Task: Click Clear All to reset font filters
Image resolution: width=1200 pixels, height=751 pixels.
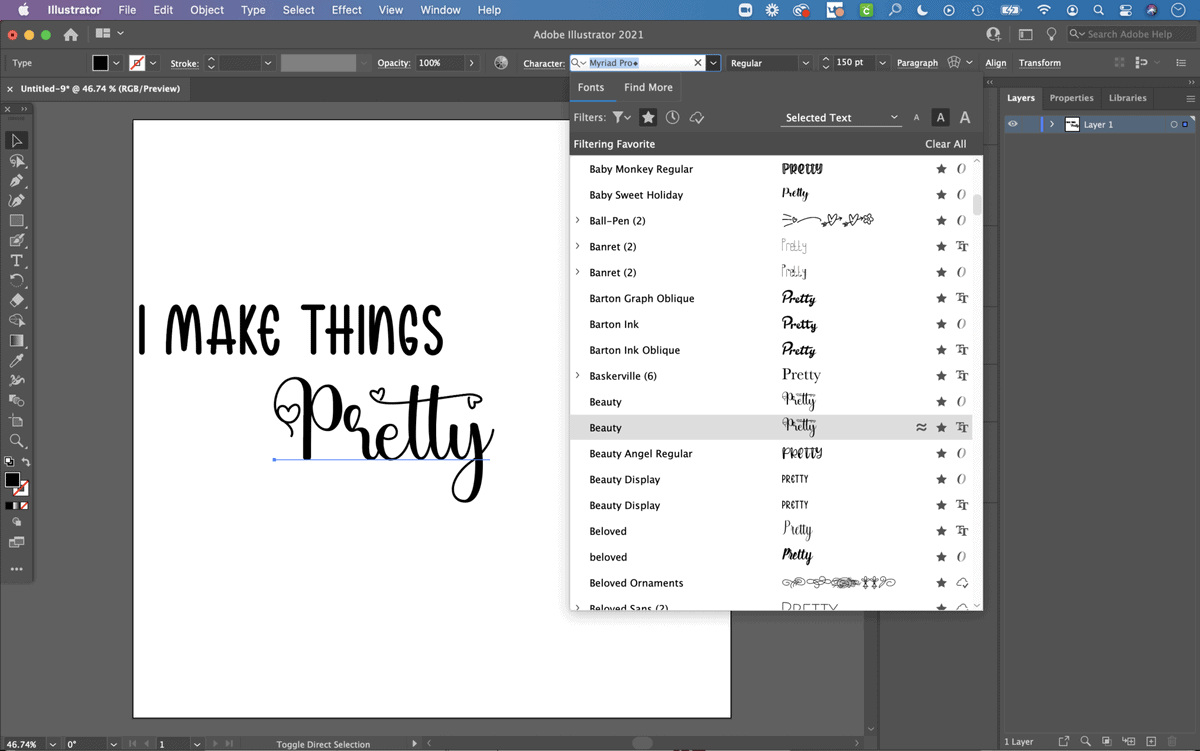Action: (945, 143)
